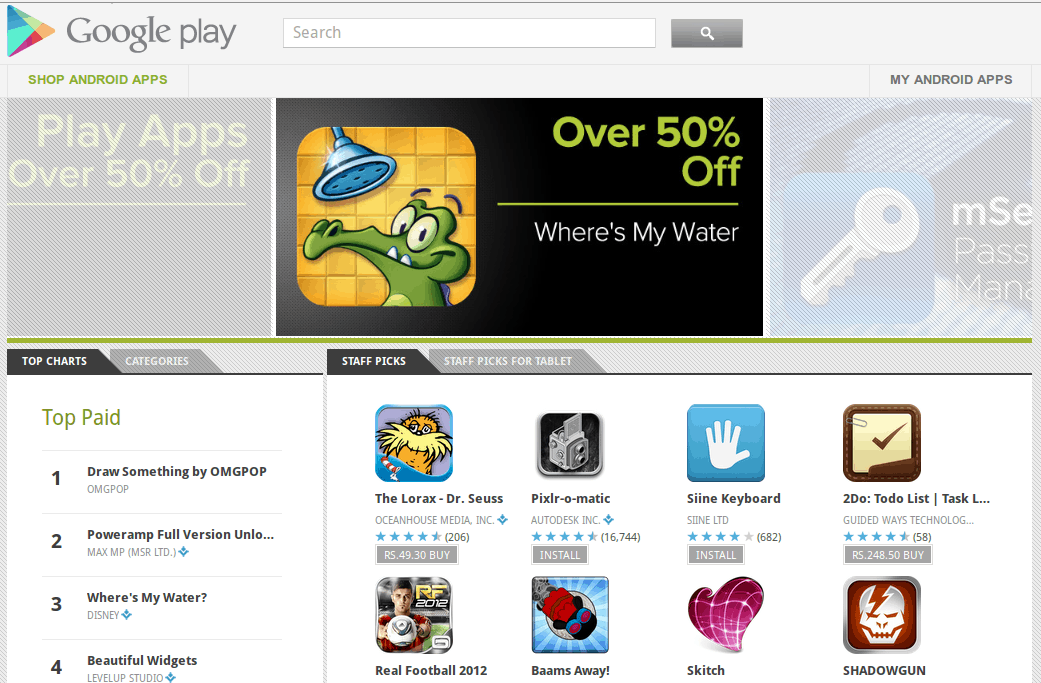Switch to the Categories tab
Image resolution: width=1041 pixels, height=683 pixels.
coord(157,361)
